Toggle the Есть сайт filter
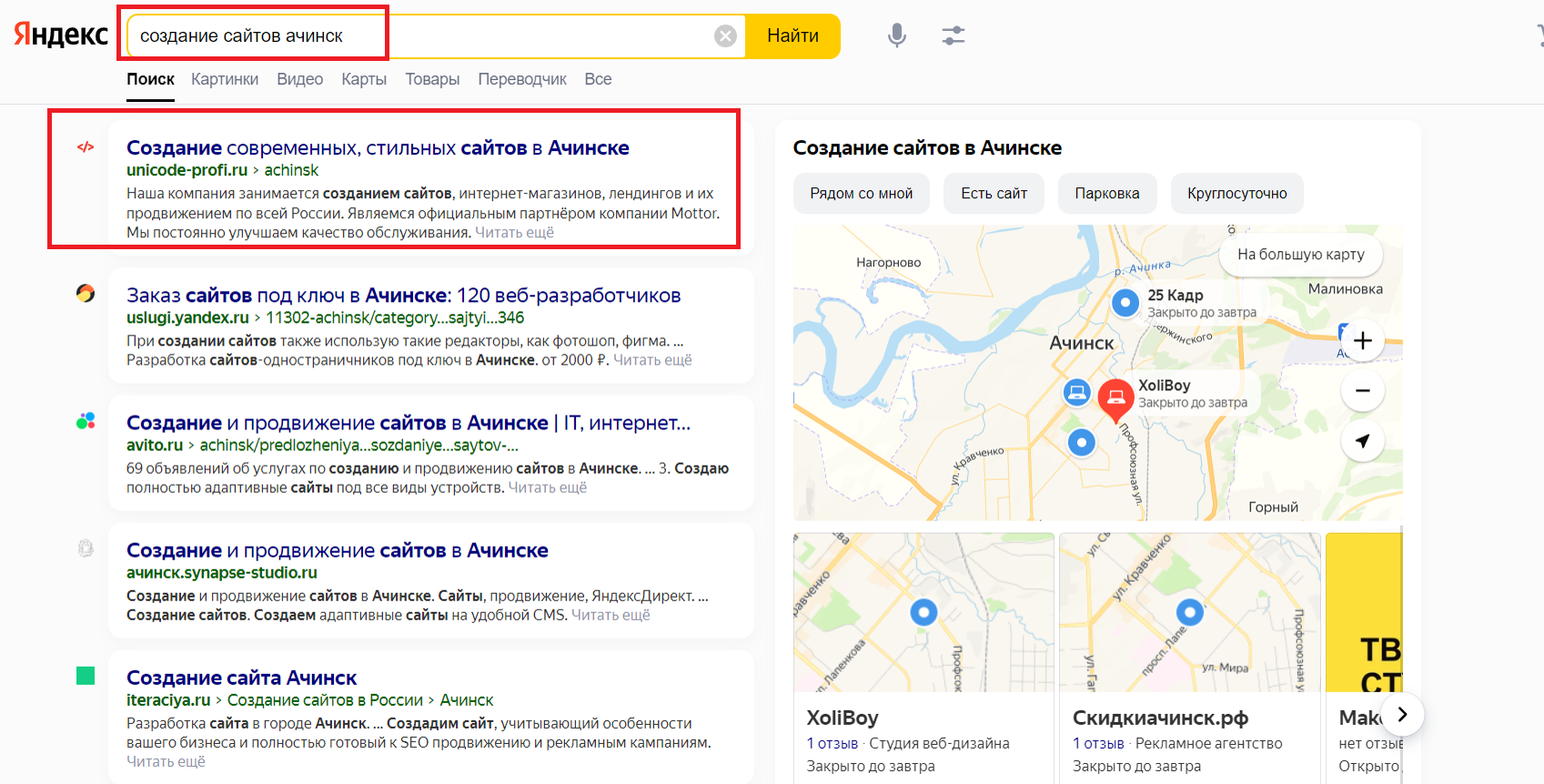Viewport: 1544px width, 784px height. (994, 194)
